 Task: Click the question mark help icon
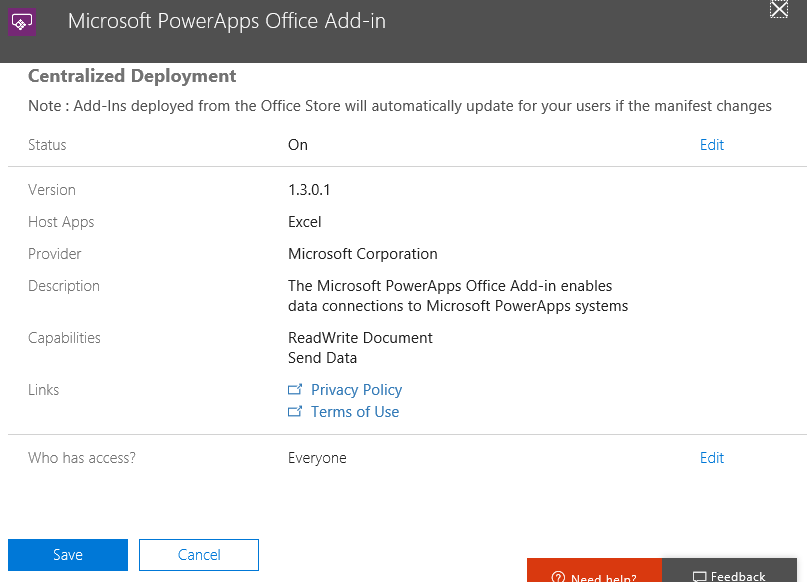click(x=558, y=577)
